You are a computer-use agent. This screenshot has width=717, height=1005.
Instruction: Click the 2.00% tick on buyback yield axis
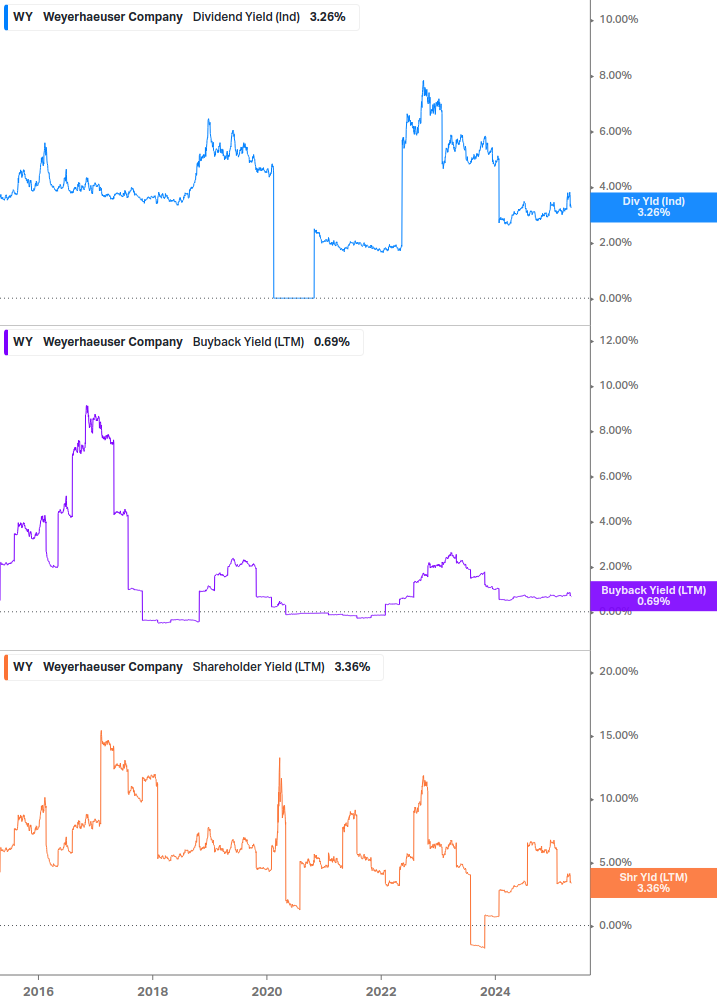615,567
